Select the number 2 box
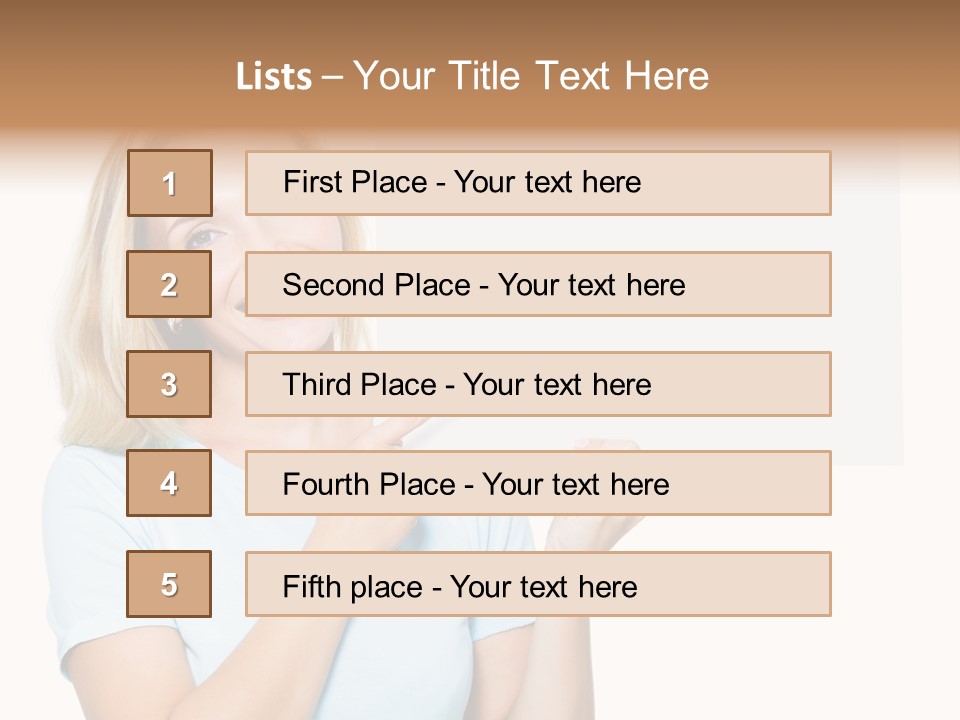The width and height of the screenshot is (960, 720). 169,284
